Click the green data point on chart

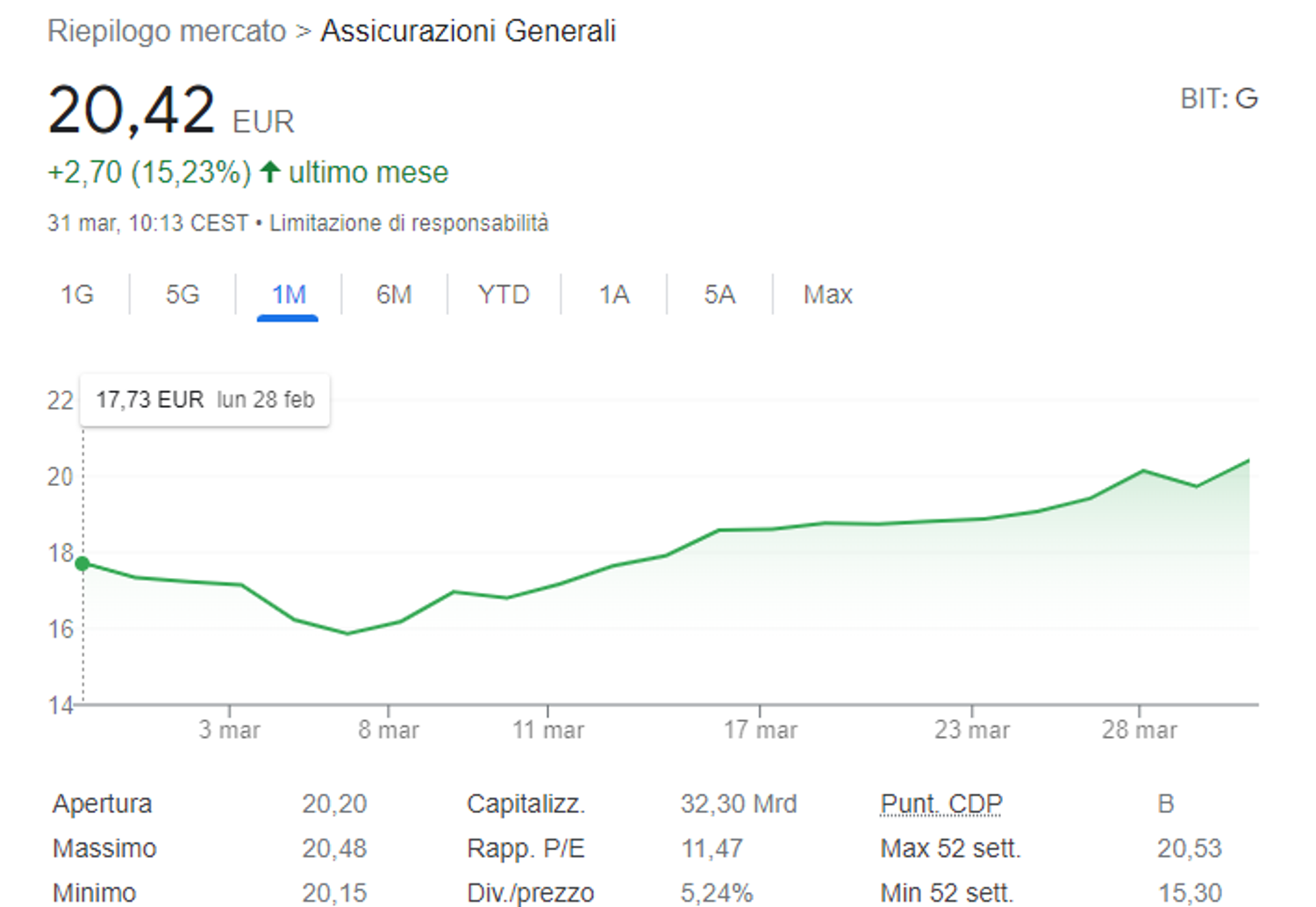(x=82, y=564)
